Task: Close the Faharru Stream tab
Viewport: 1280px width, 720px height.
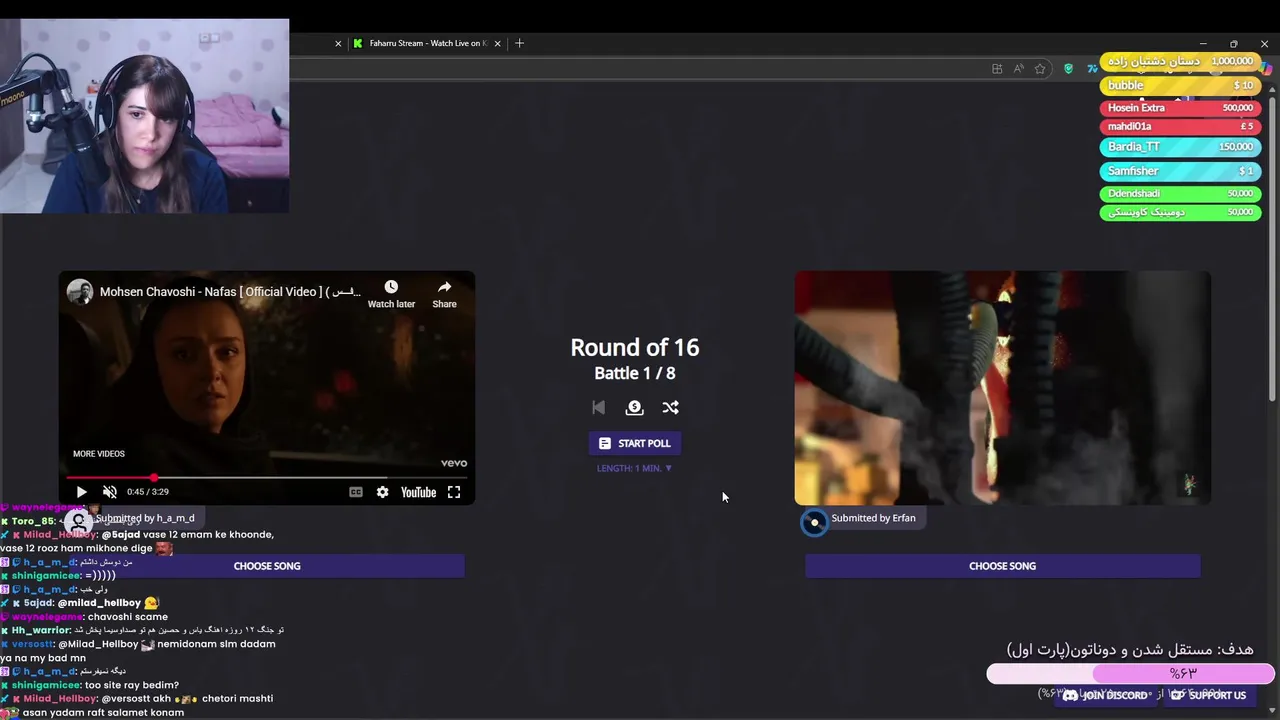Action: point(499,43)
